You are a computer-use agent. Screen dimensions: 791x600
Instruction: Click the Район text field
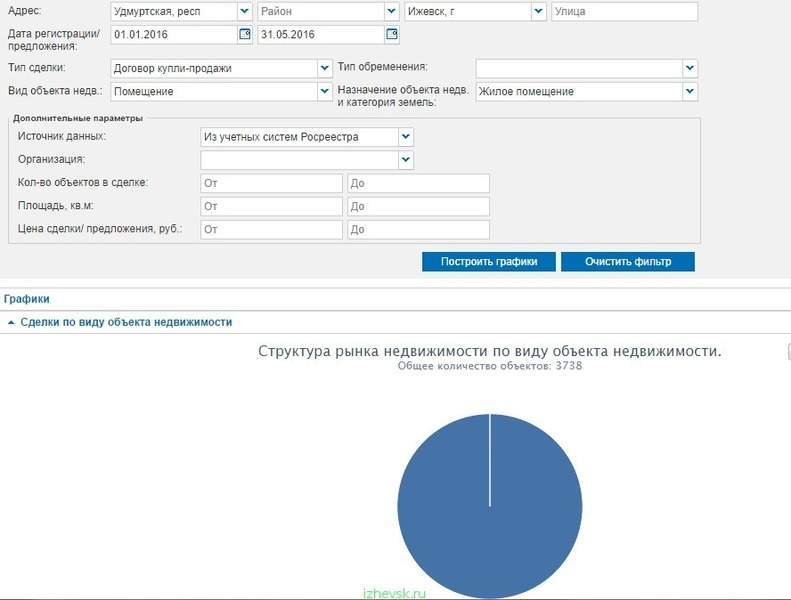tap(321, 12)
